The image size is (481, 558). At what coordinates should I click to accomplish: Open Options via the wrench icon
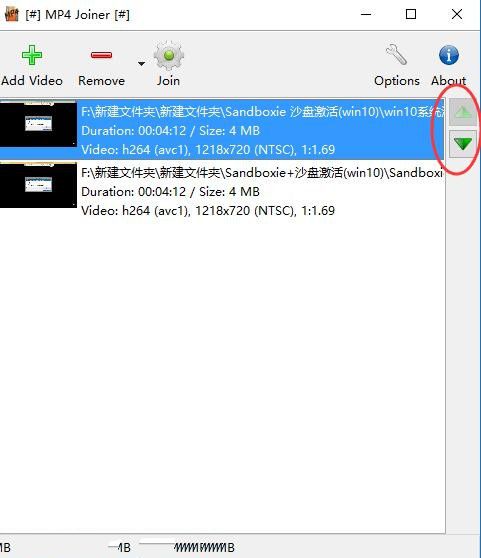(396, 55)
